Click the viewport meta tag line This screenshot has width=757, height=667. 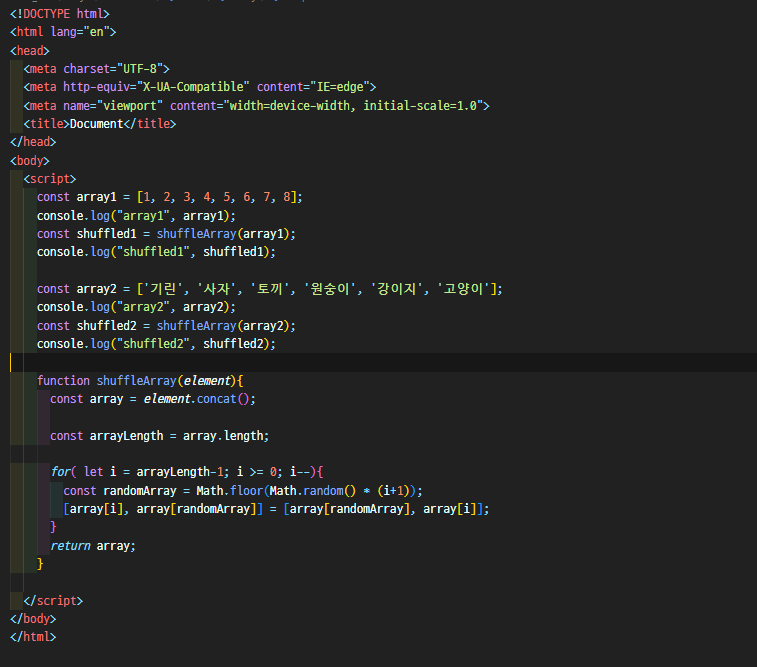click(x=256, y=105)
